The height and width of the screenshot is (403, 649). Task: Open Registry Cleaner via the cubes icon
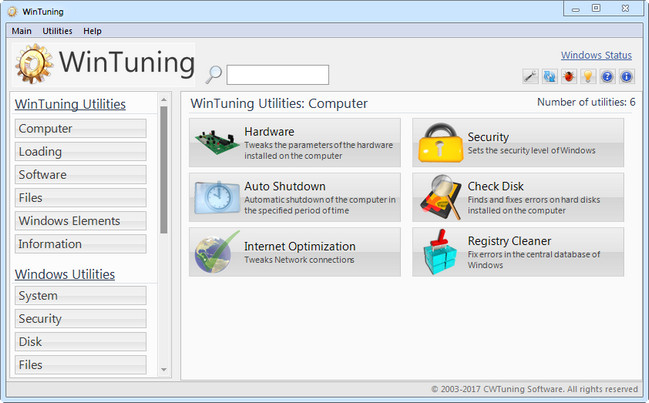click(x=440, y=252)
